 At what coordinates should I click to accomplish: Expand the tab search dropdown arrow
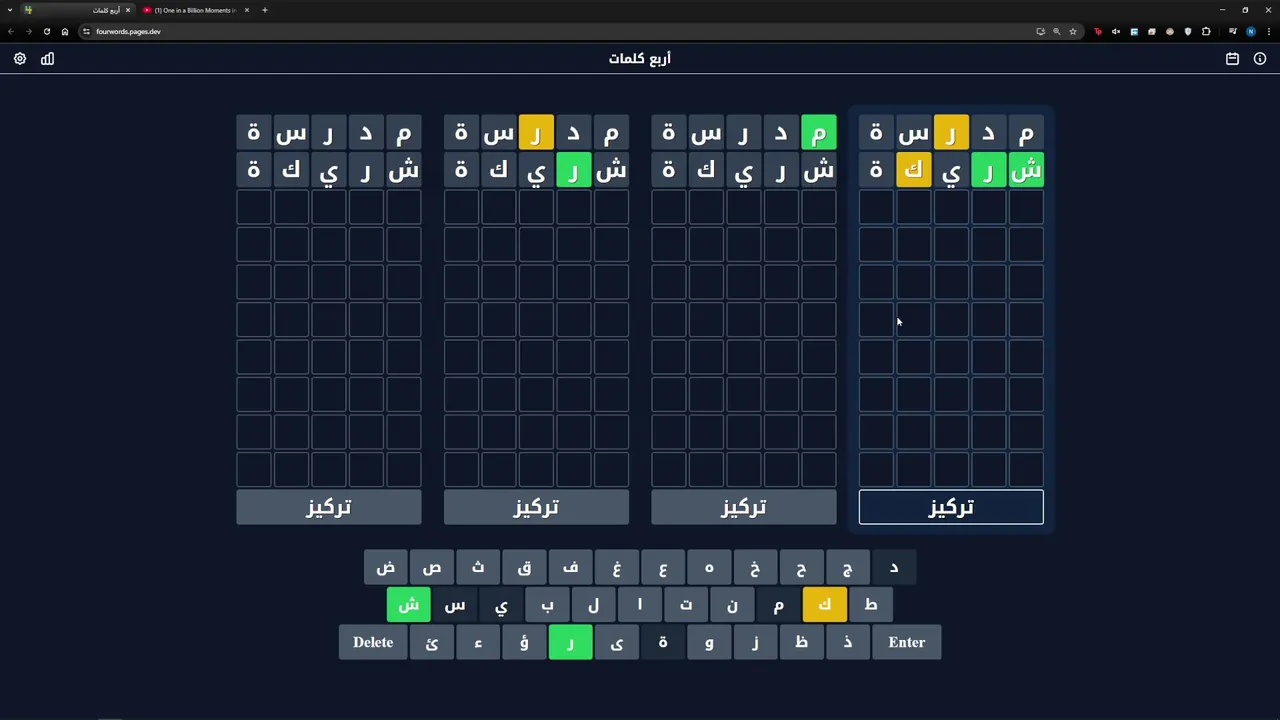(10, 10)
